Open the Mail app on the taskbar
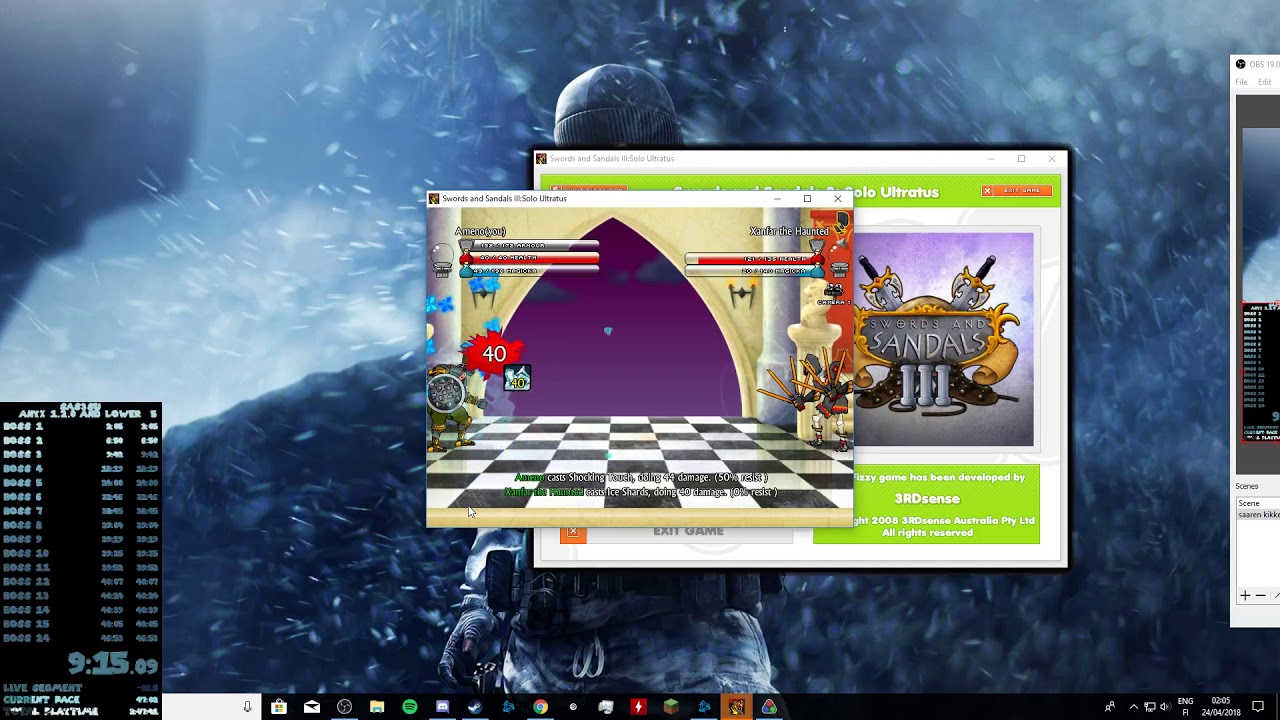Screen dimensions: 1280x720 point(312,707)
